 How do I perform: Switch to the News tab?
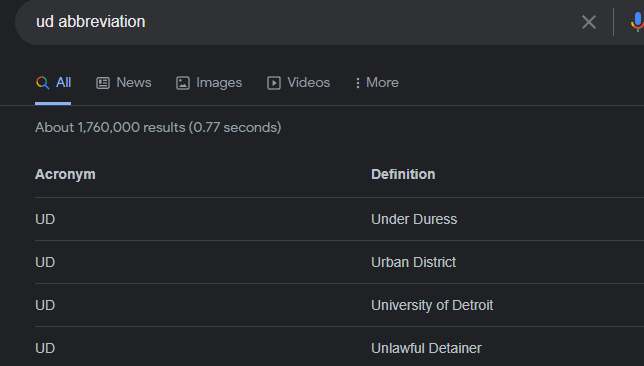click(124, 83)
